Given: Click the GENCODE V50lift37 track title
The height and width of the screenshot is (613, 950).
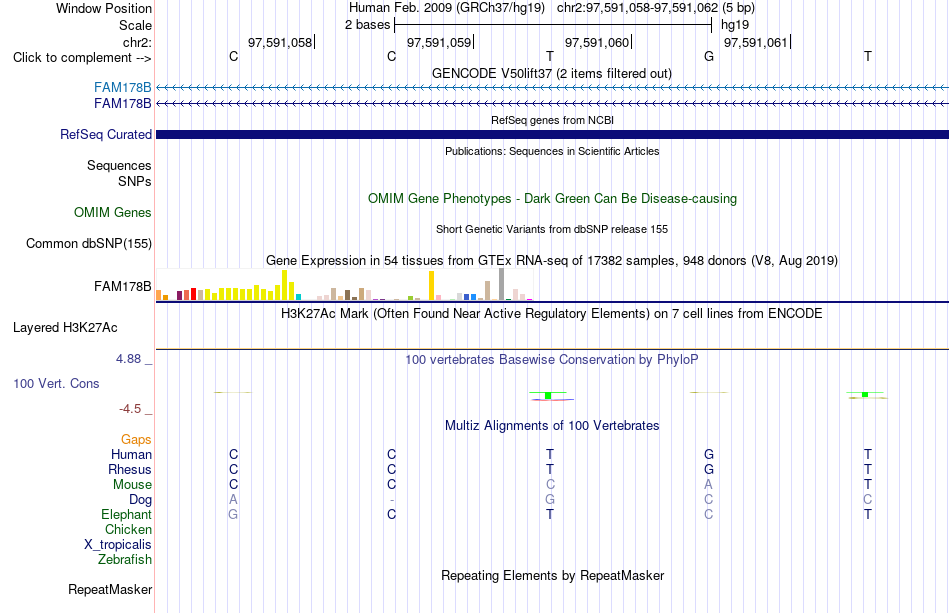Looking at the screenshot, I should [x=552, y=73].
